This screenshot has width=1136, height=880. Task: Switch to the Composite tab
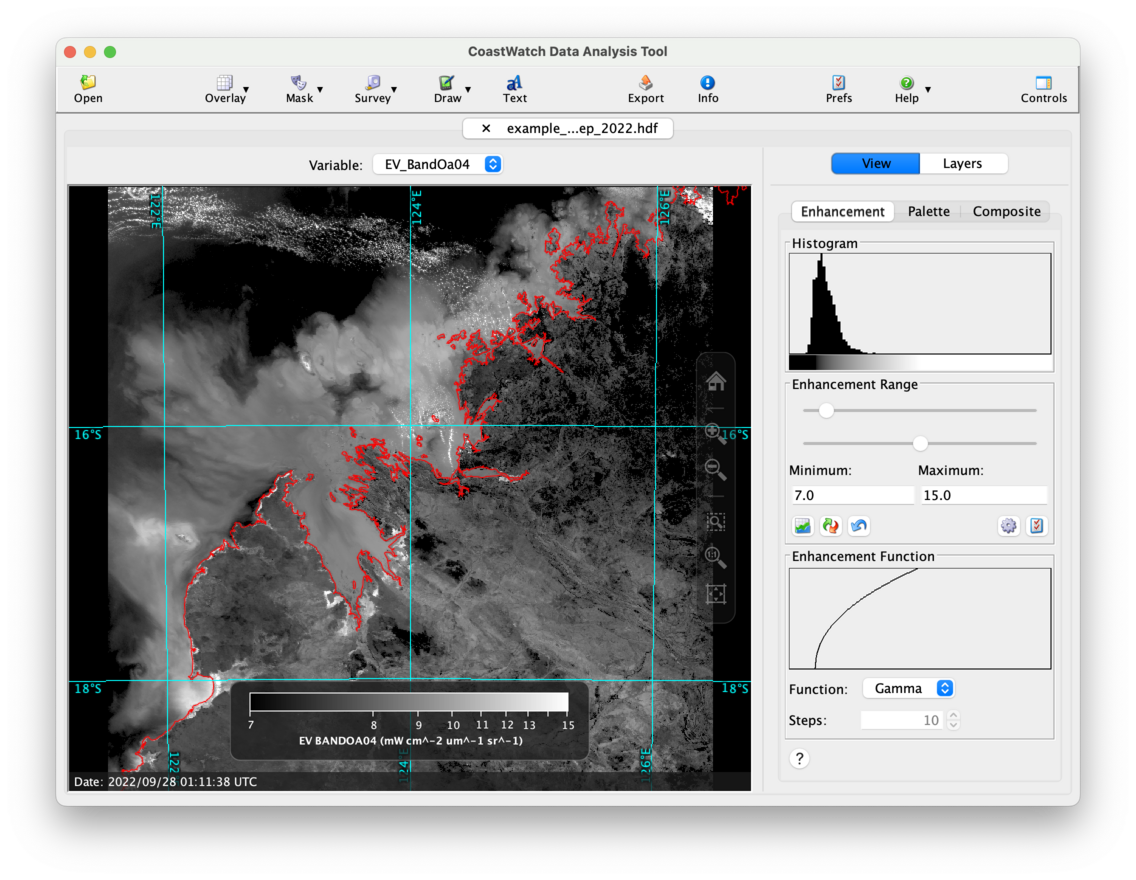coord(1006,212)
